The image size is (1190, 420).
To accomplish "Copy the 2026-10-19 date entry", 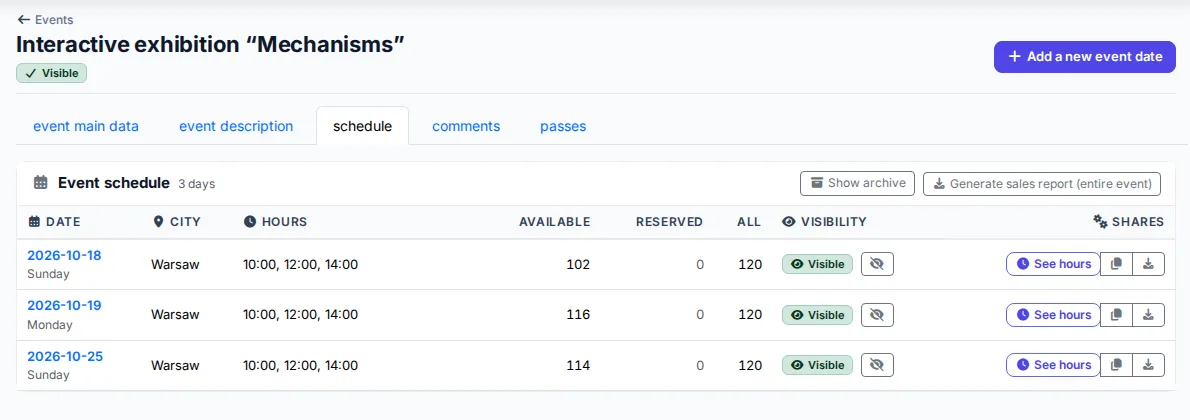I will pyautogui.click(x=1116, y=314).
